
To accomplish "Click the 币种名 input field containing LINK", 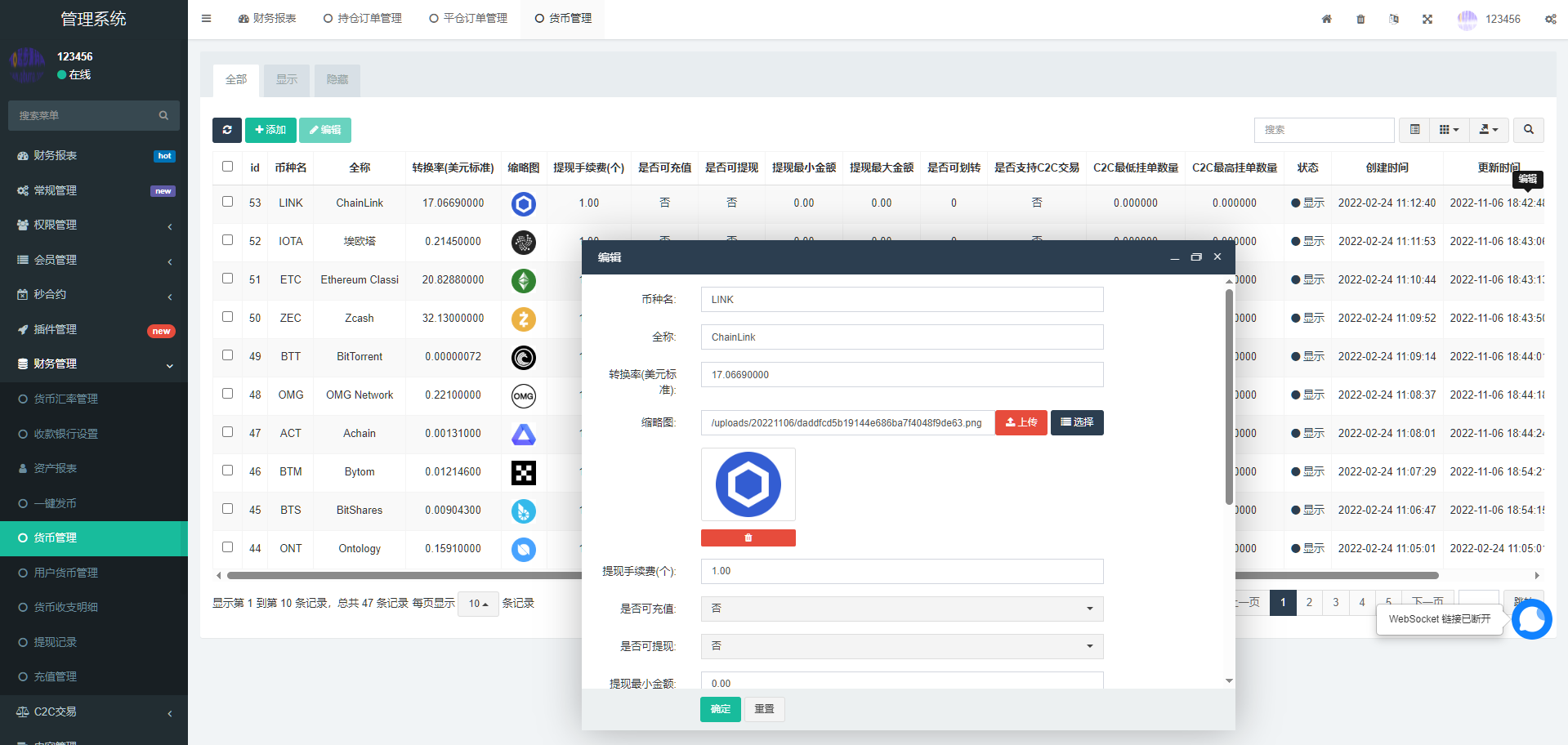I will click(x=901, y=300).
